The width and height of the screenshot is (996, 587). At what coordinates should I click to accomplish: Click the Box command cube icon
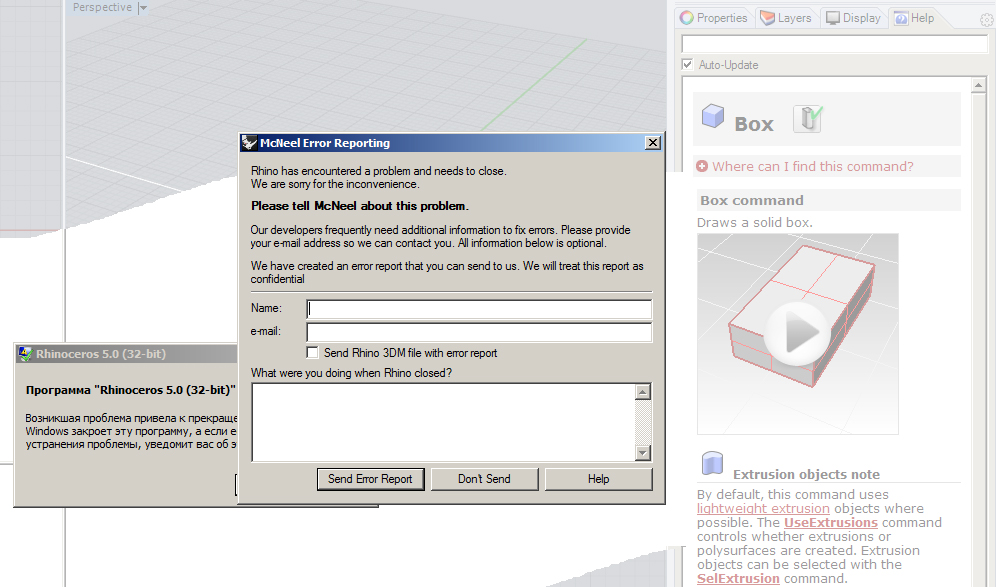[713, 118]
